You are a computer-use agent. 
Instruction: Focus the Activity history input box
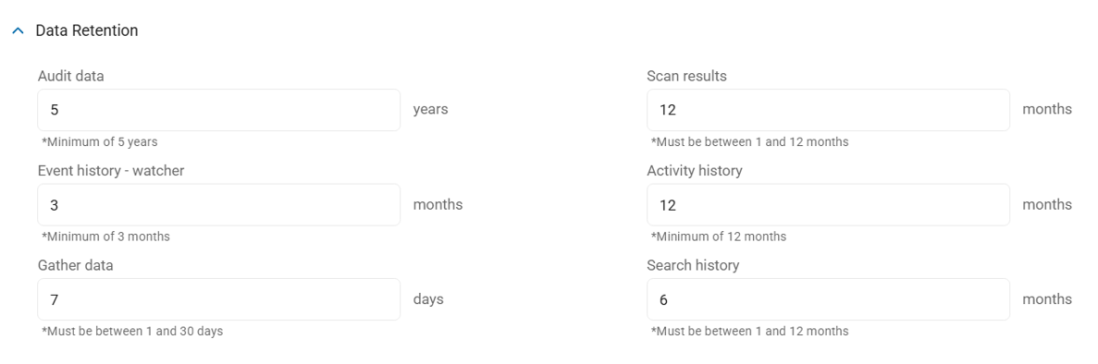point(828,204)
